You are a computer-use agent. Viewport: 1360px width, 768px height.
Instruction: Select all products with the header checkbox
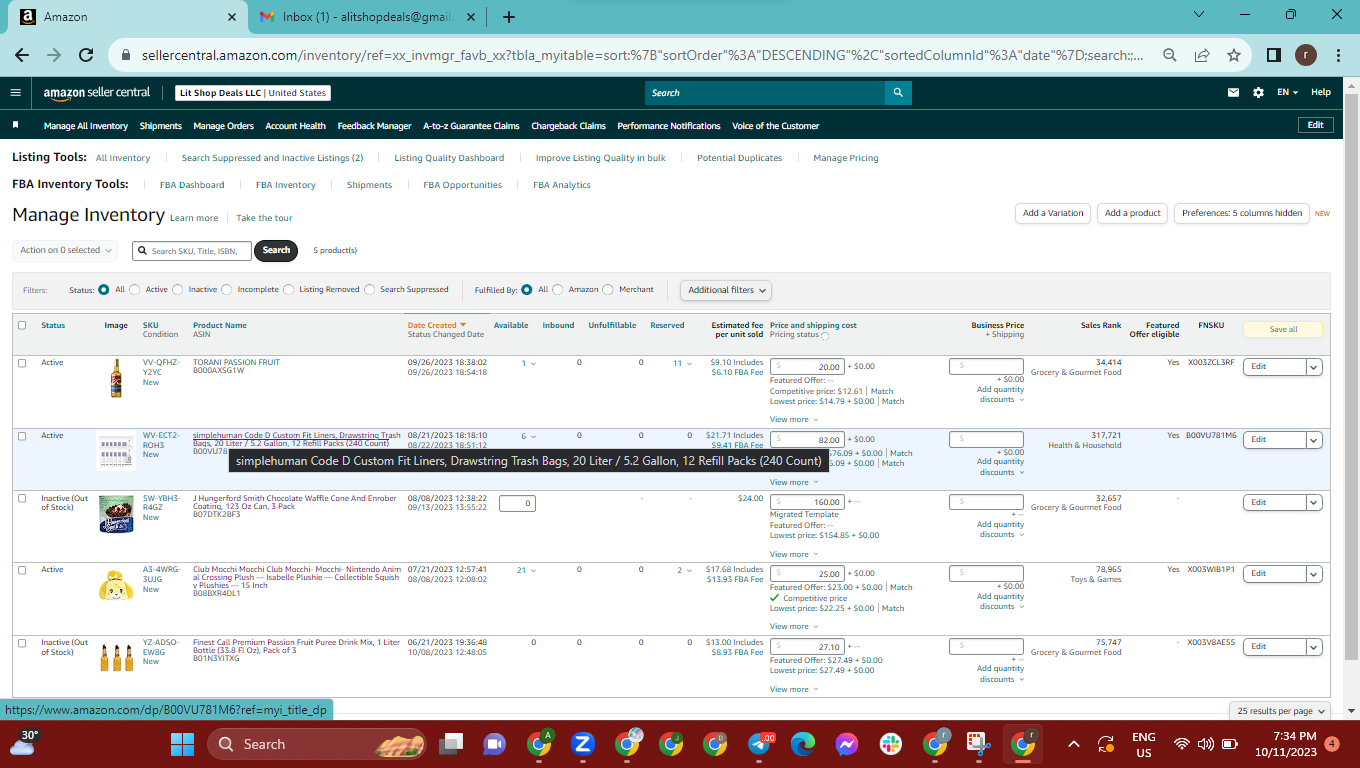(22, 325)
